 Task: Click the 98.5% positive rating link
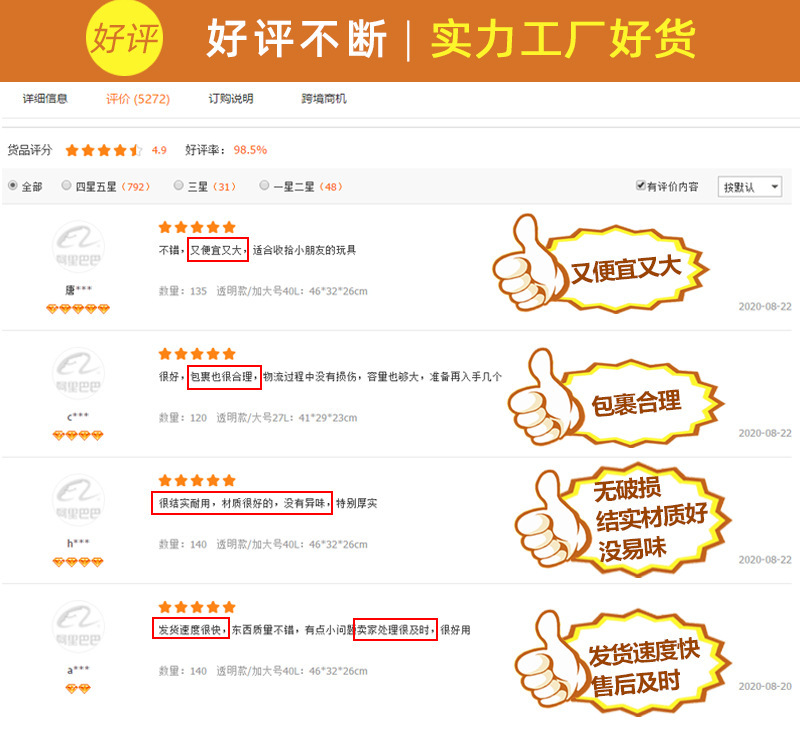pos(250,150)
